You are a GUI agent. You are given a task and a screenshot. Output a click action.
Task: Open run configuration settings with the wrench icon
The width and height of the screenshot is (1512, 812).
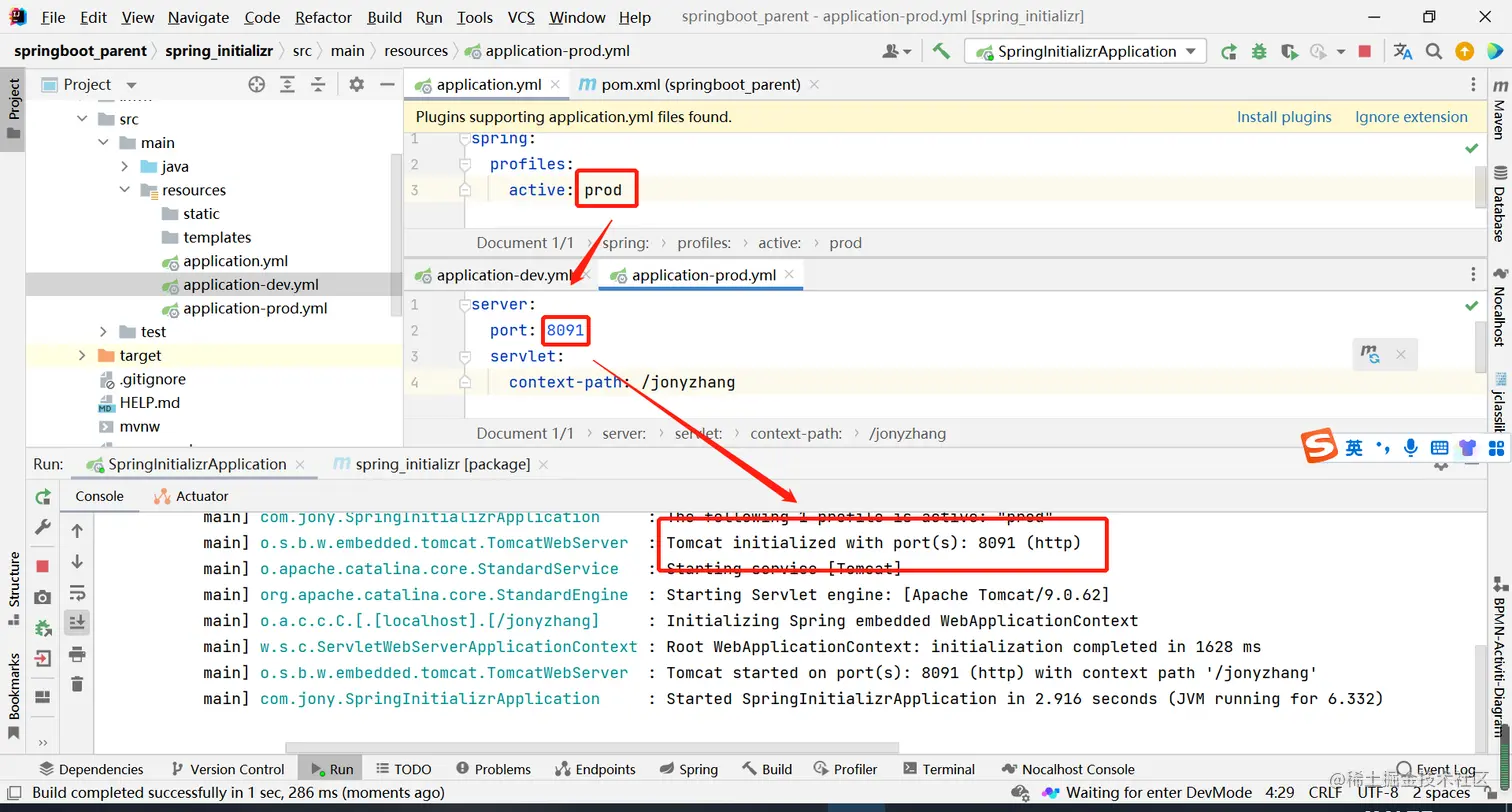point(43,527)
